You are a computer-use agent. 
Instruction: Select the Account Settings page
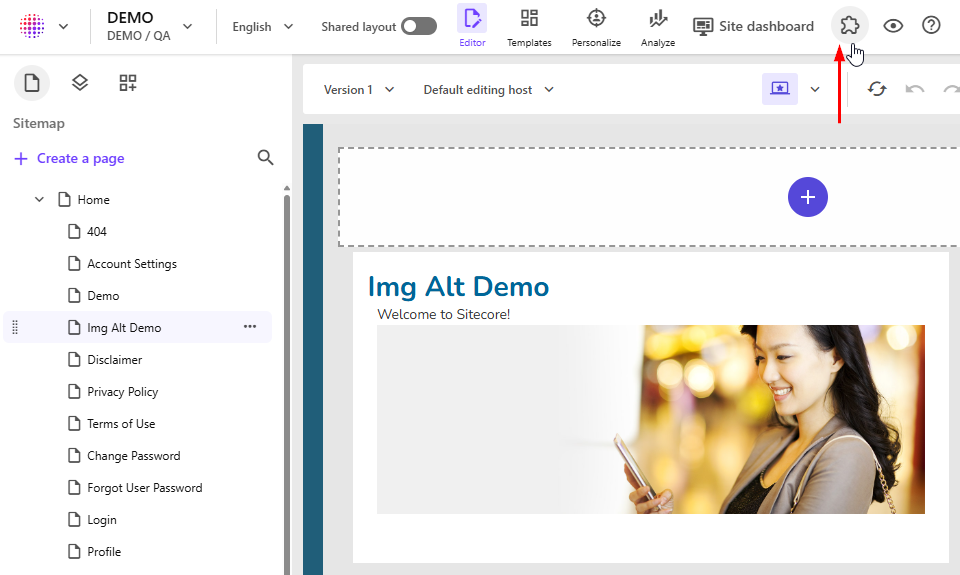pos(132,264)
